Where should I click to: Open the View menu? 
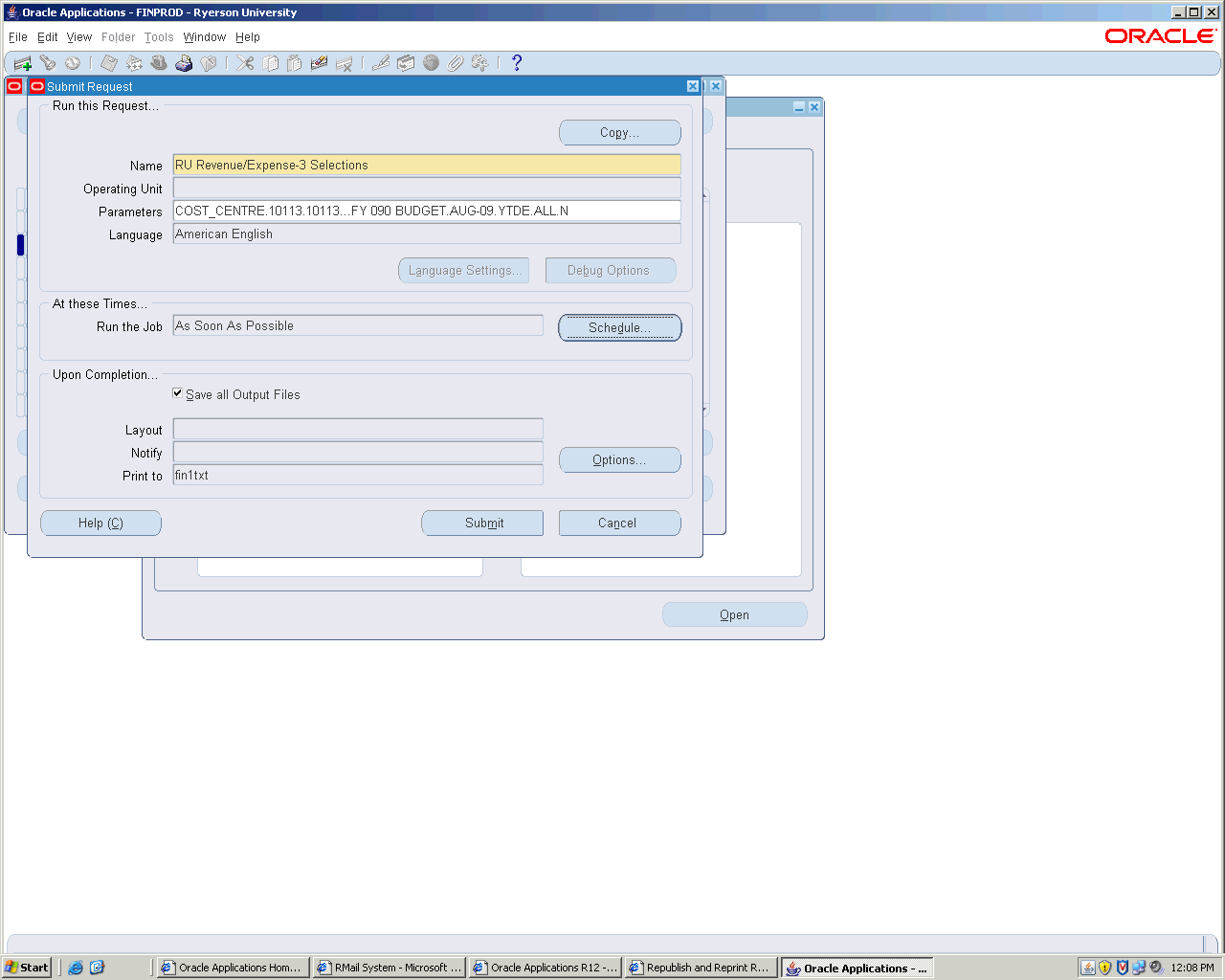pyautogui.click(x=78, y=37)
